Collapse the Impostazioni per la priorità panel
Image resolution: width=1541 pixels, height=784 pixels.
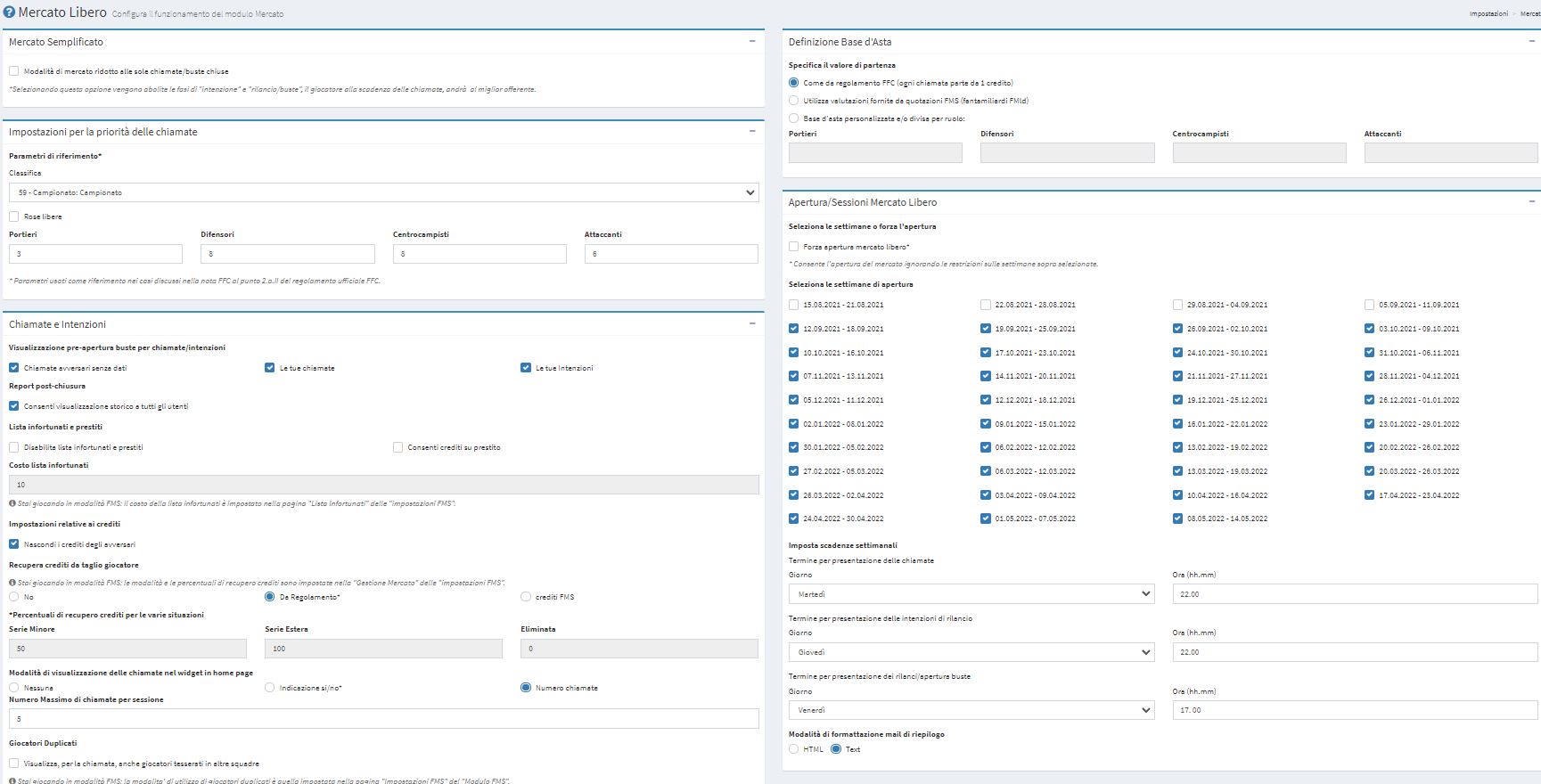click(x=752, y=131)
